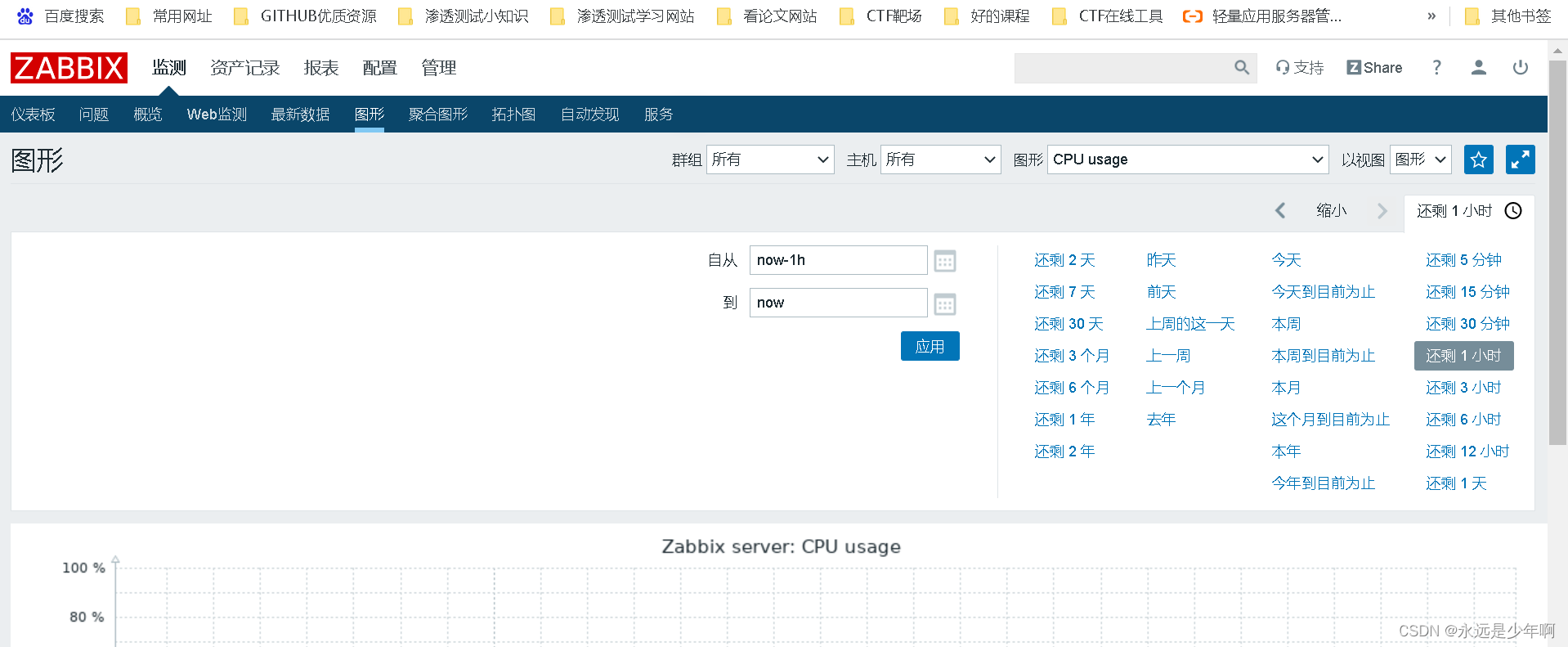Select the 上周的这一天 range
Image resolution: width=1568 pixels, height=647 pixels.
[1190, 324]
